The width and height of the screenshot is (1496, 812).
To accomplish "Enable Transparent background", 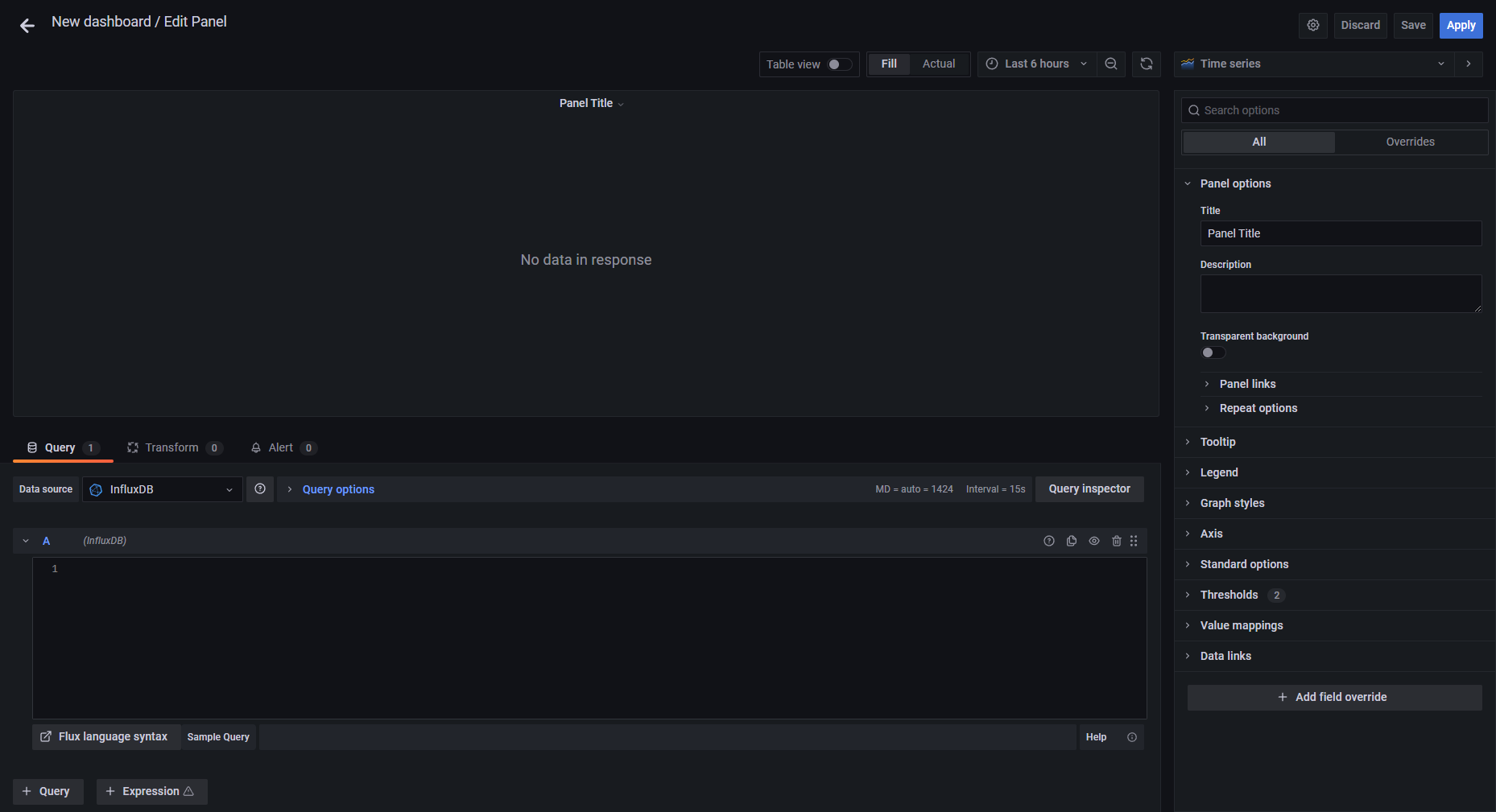I will point(1213,352).
